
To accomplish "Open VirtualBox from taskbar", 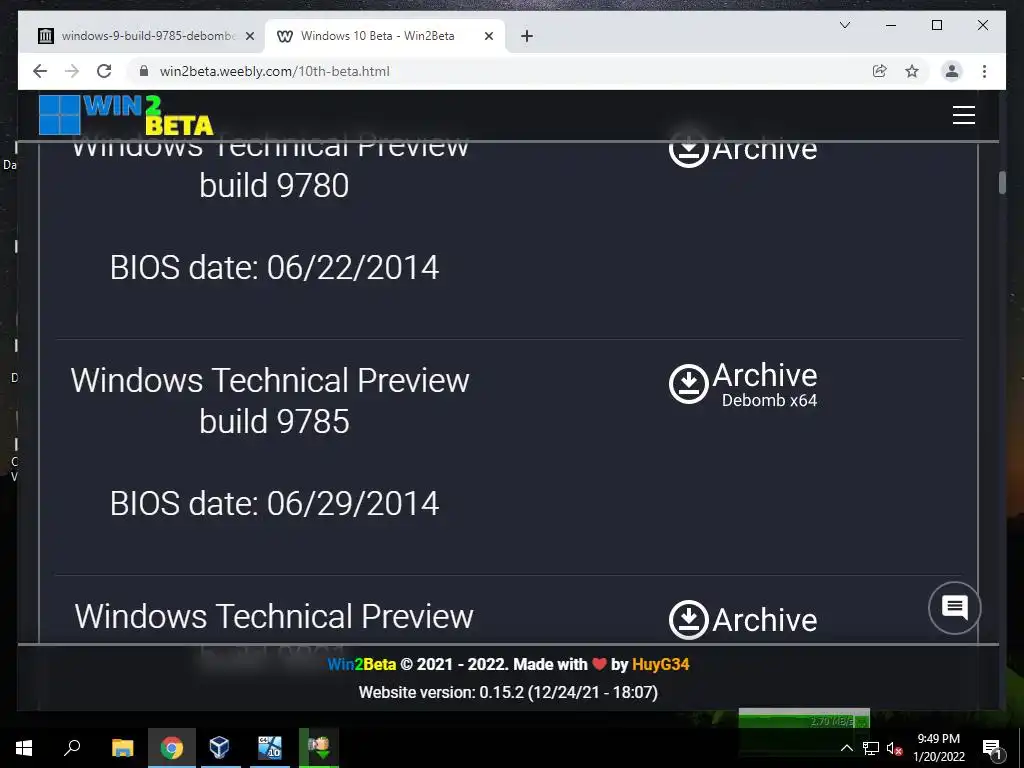I will 220,748.
